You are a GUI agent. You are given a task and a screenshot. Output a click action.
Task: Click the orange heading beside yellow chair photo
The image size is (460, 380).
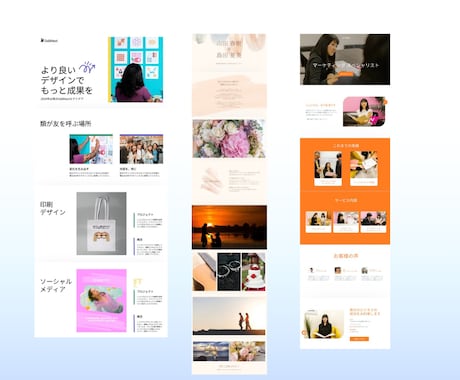pos(365,312)
